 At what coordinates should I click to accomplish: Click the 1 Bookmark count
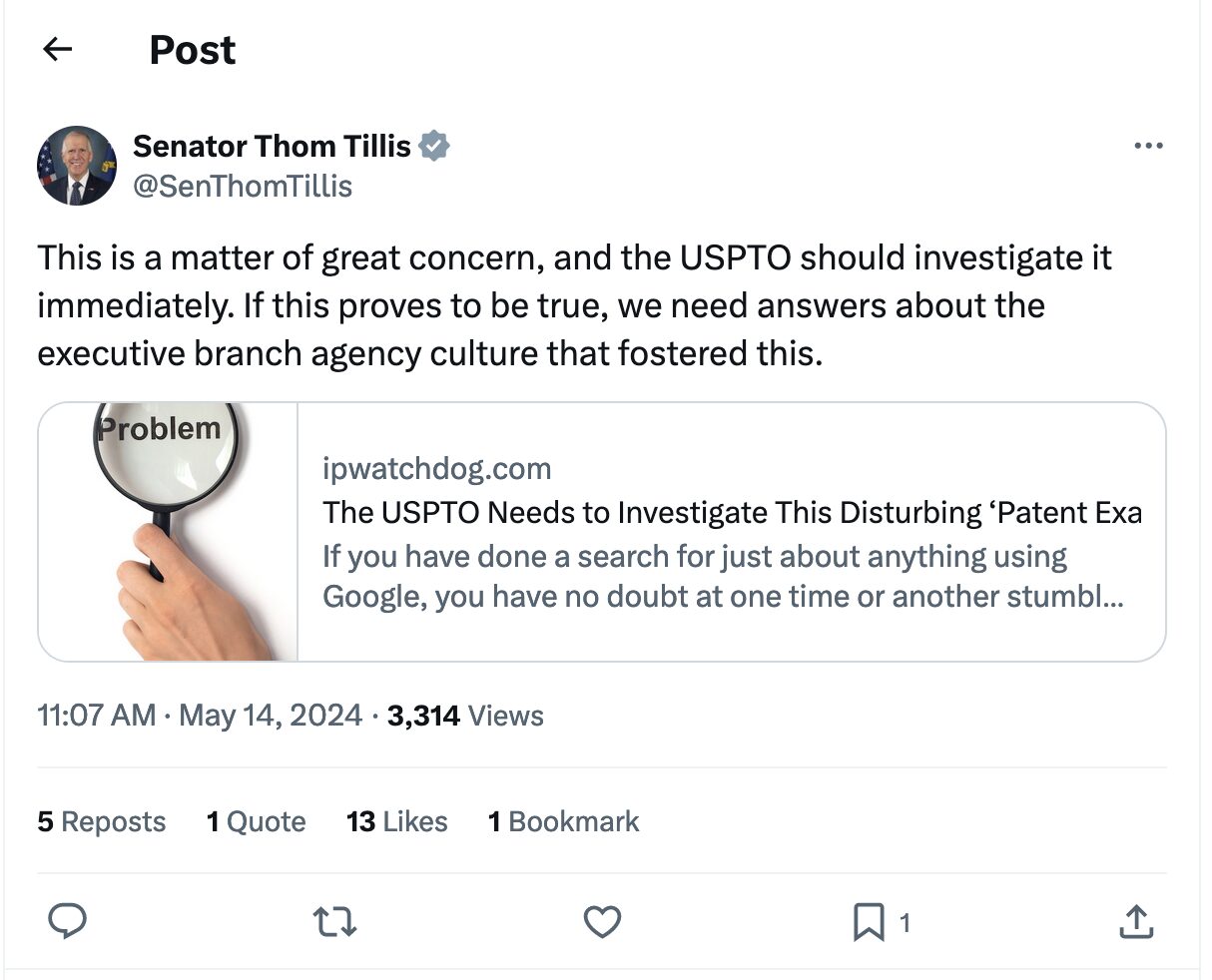click(563, 821)
